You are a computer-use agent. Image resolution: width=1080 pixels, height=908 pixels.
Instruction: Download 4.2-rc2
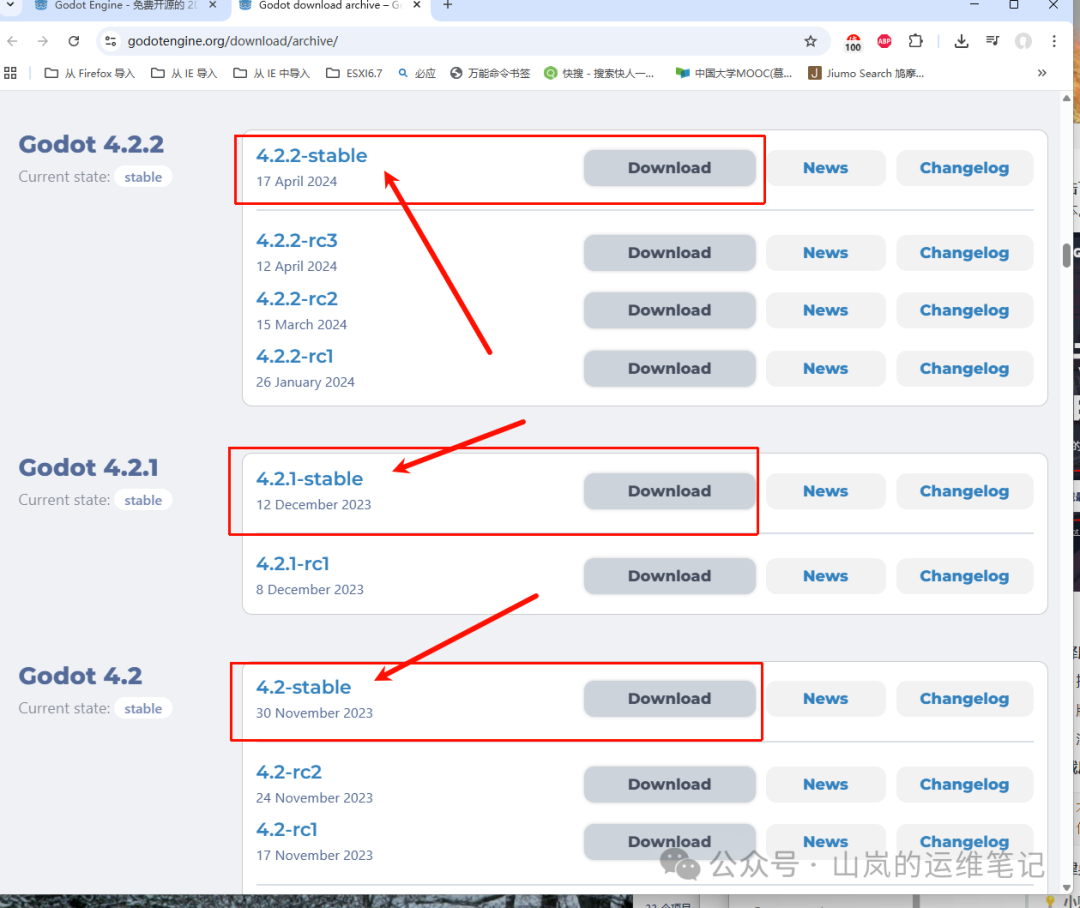coord(669,784)
